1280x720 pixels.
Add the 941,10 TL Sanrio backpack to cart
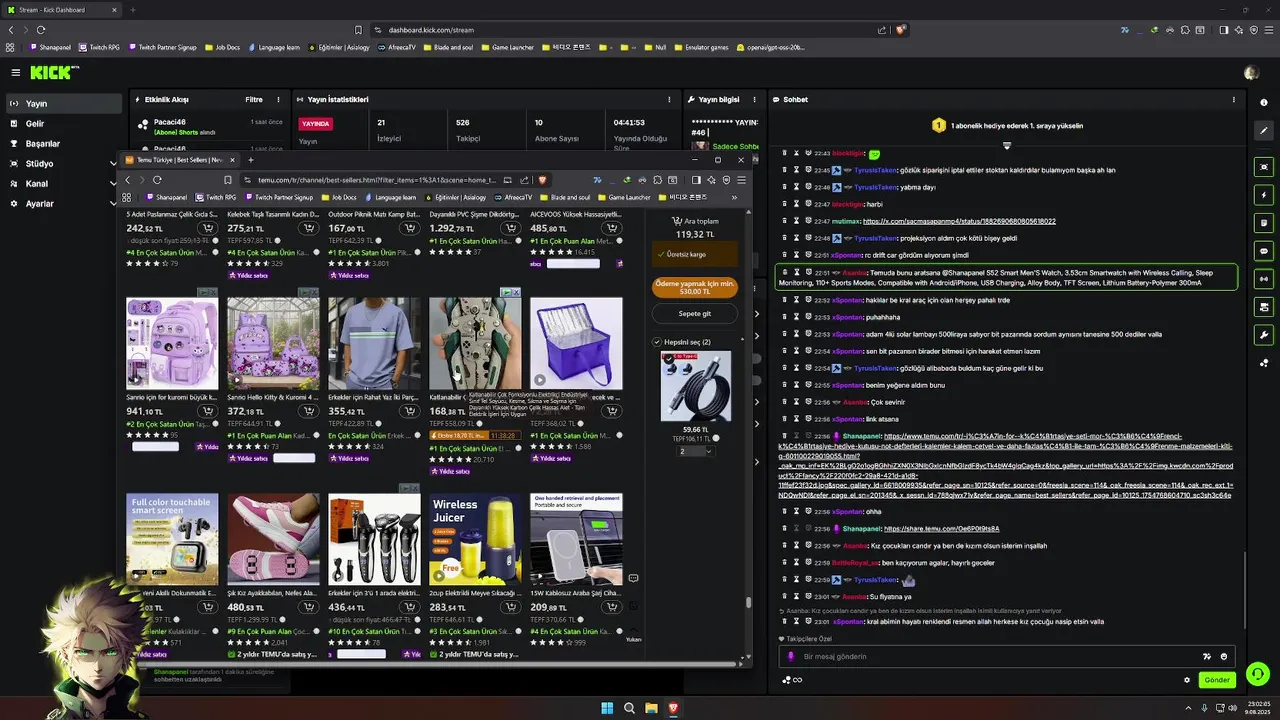click(207, 411)
